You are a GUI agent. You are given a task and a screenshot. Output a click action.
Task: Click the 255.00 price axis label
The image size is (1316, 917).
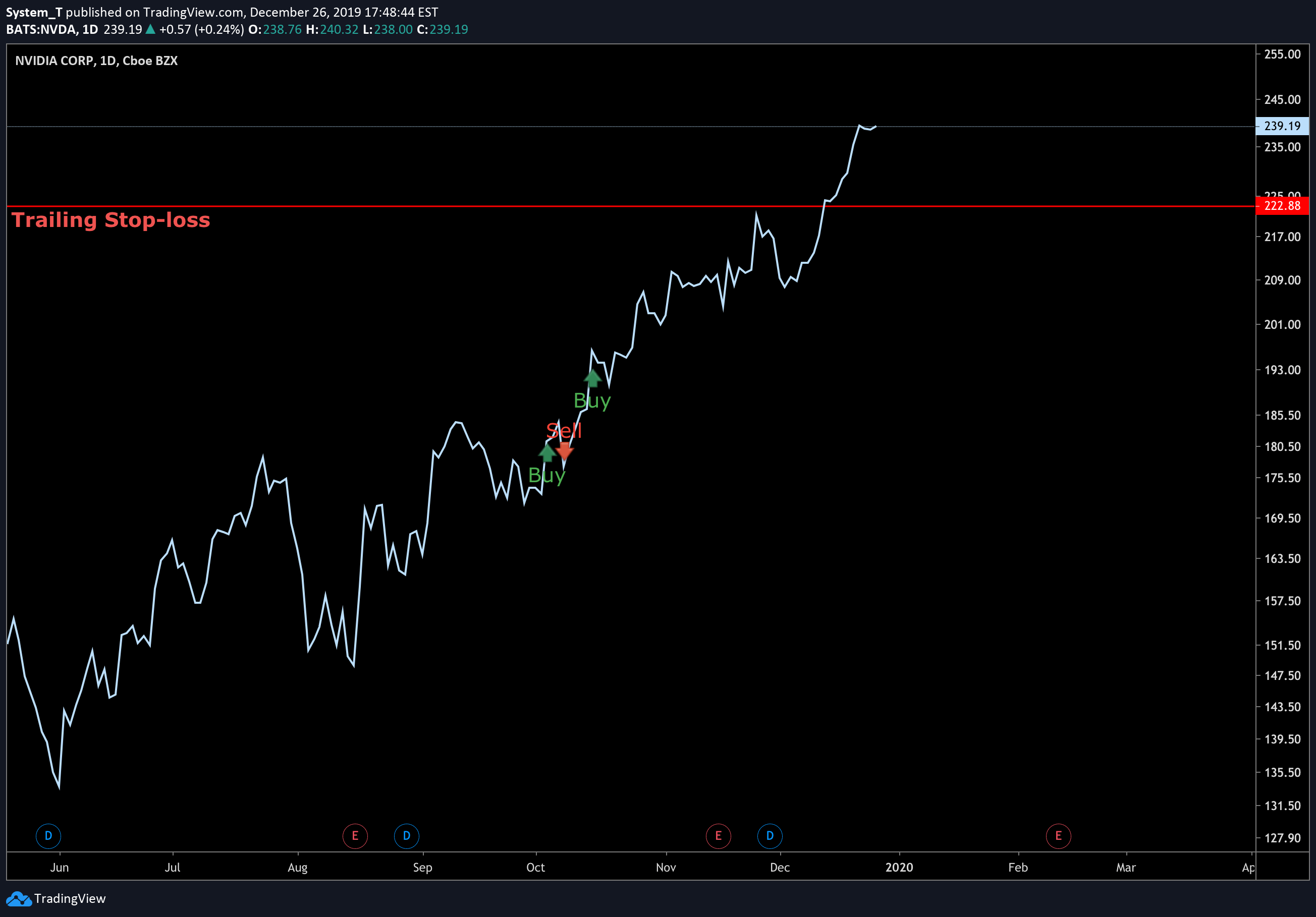click(x=1282, y=54)
